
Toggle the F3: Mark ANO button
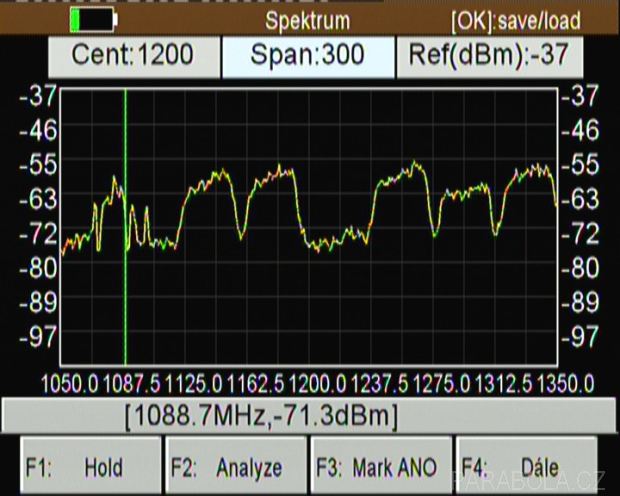[x=381, y=466]
